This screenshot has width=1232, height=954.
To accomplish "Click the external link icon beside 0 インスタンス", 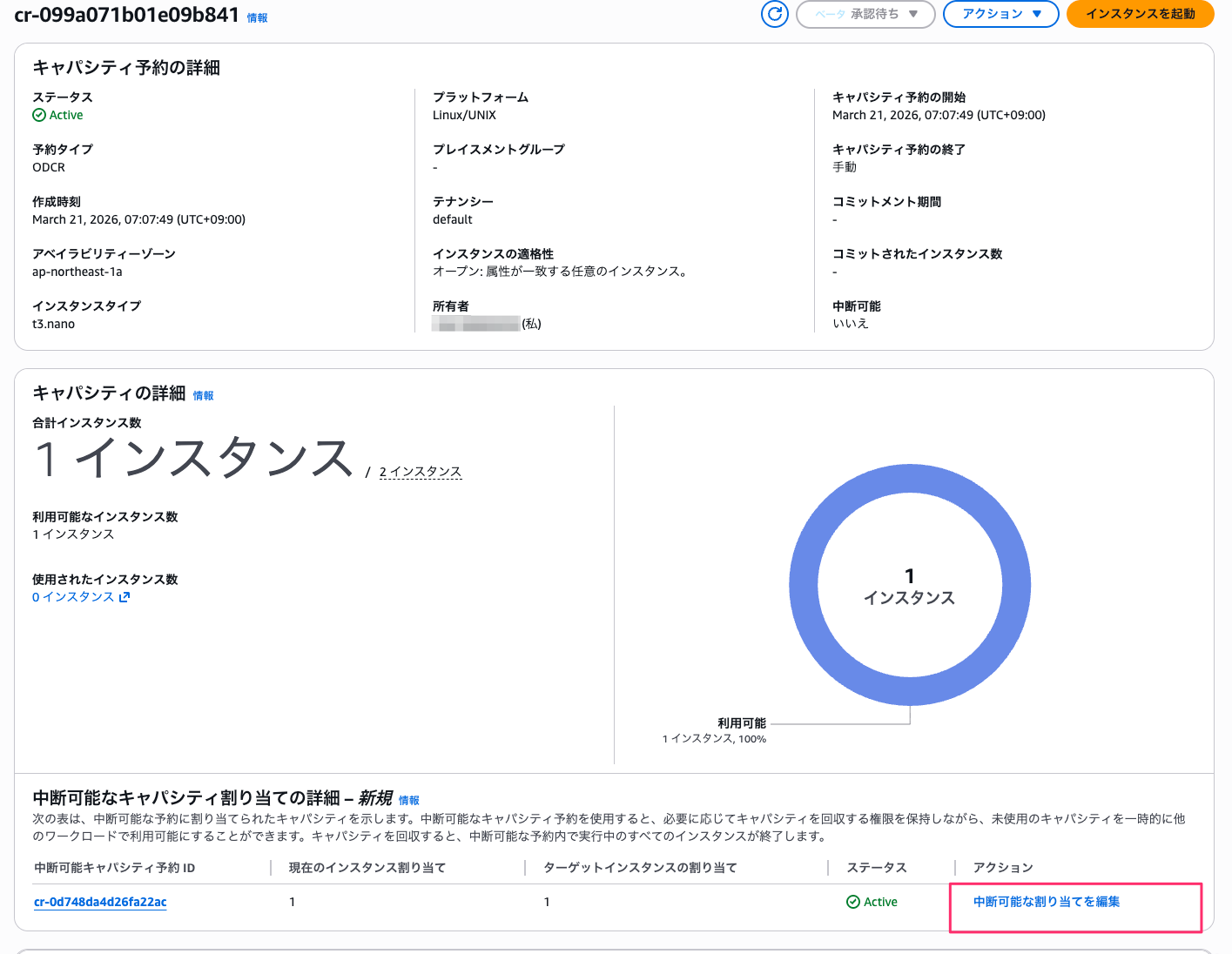I will (125, 596).
